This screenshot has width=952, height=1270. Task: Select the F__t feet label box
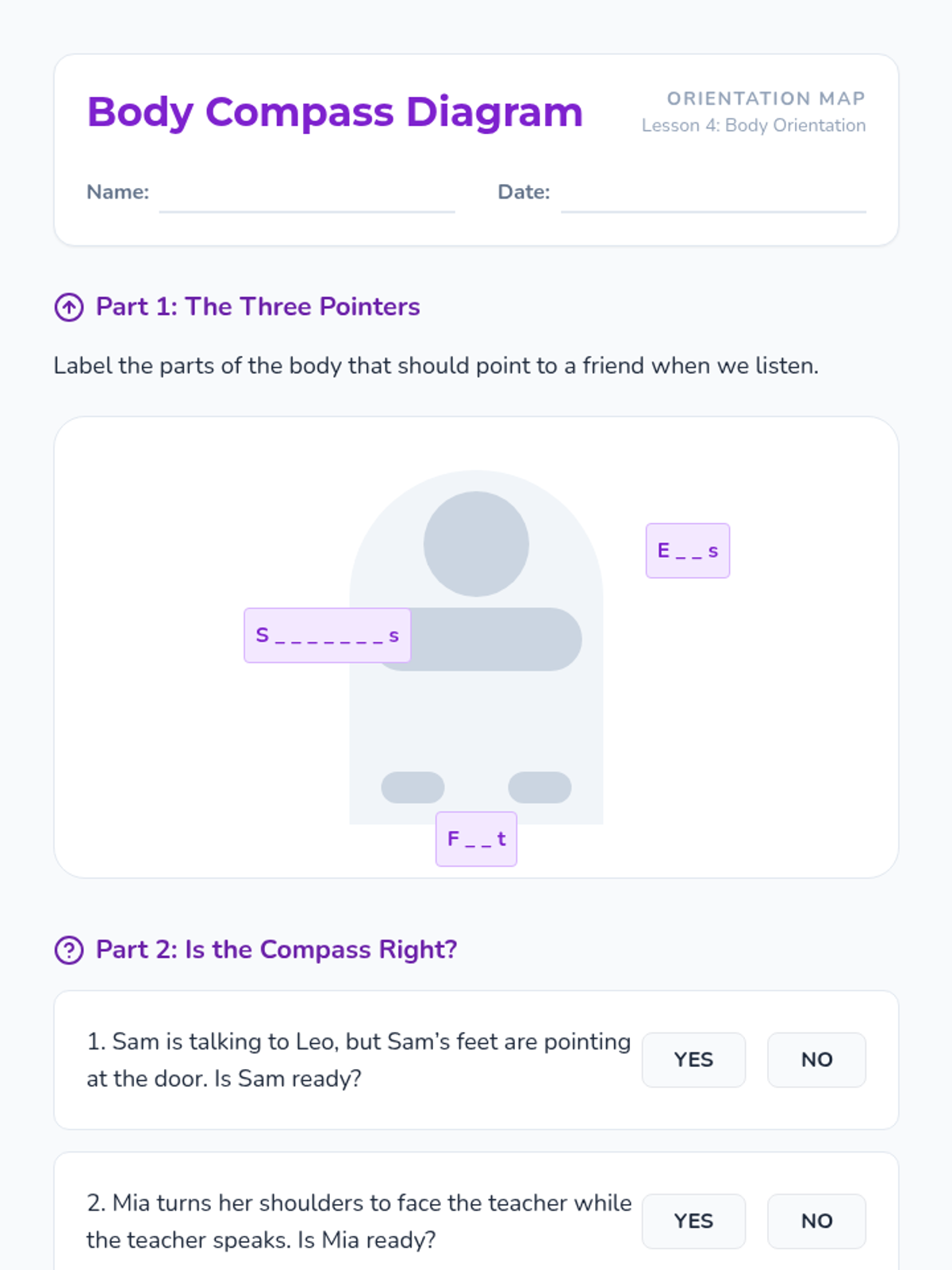[x=476, y=839]
